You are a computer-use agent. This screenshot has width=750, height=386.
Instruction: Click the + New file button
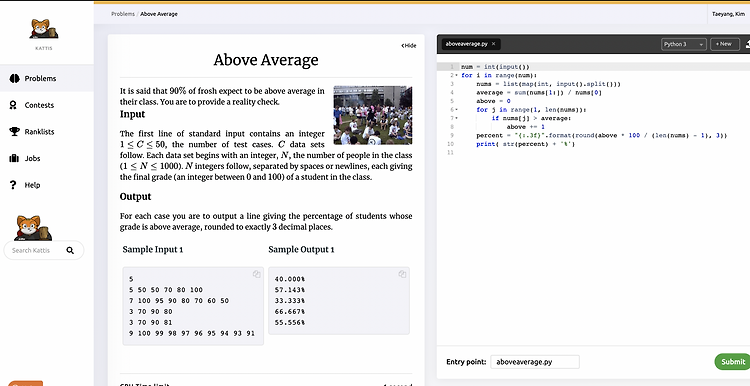(x=725, y=44)
